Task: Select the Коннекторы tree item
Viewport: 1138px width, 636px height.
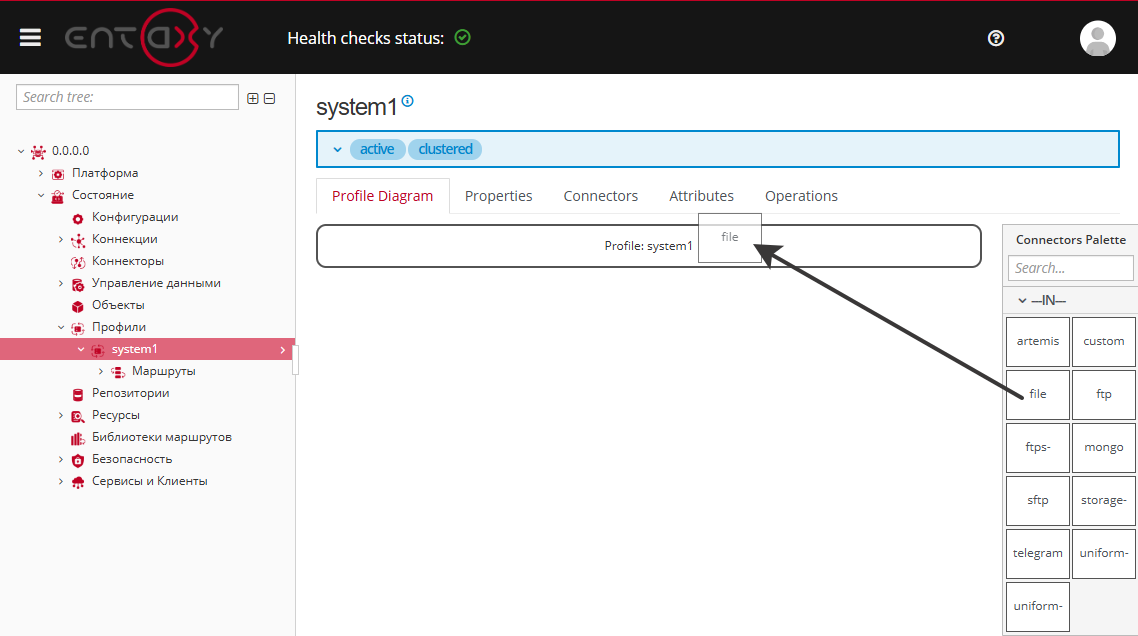Action: [x=127, y=261]
